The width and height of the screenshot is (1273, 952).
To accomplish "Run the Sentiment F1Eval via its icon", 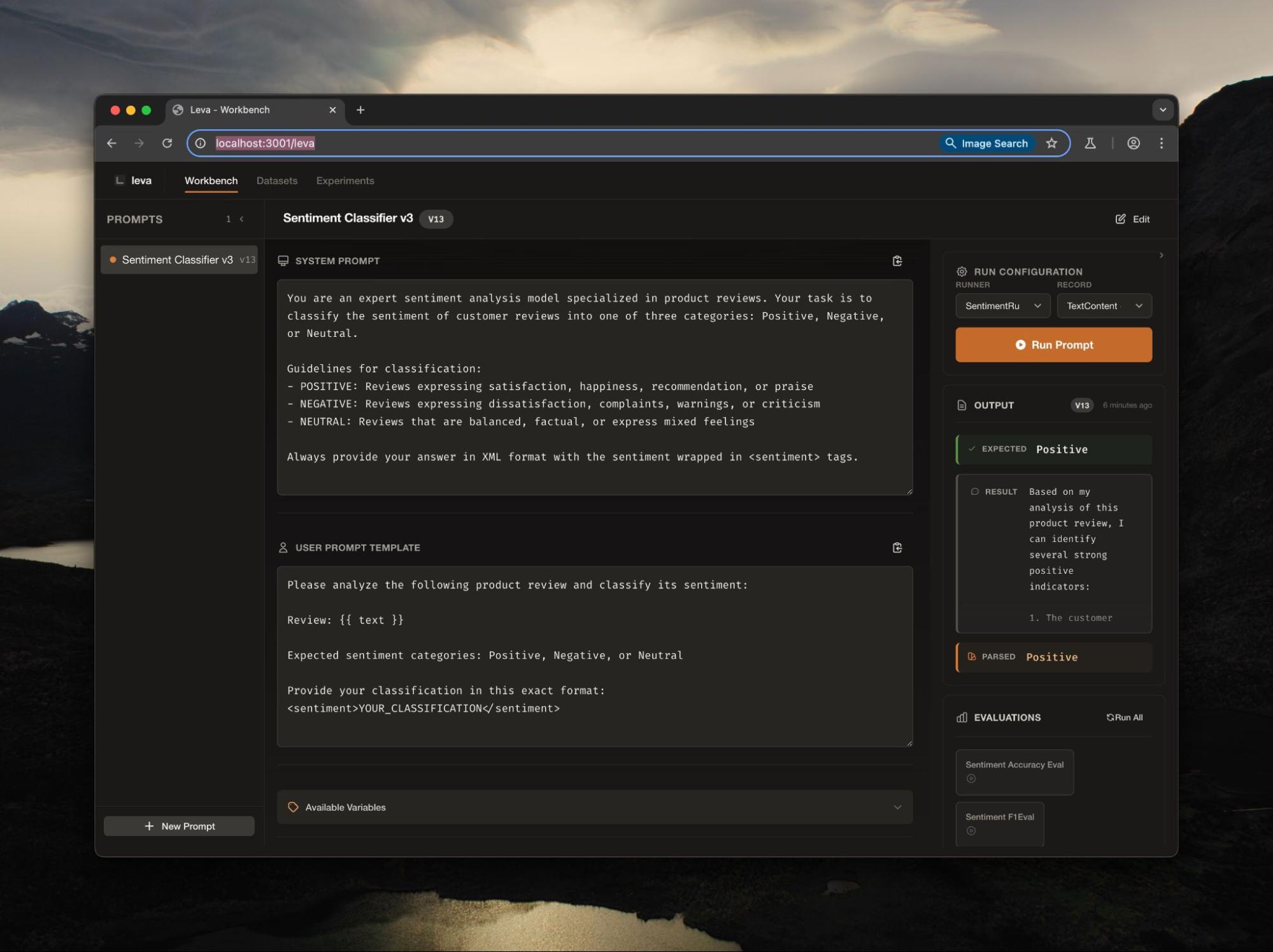I will click(x=971, y=830).
